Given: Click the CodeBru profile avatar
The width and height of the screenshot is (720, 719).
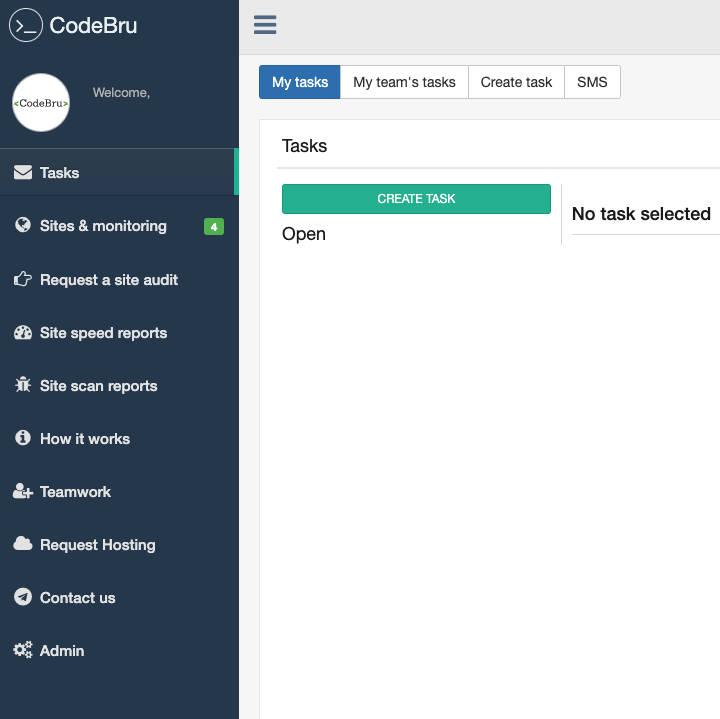Looking at the screenshot, I should click(x=41, y=102).
